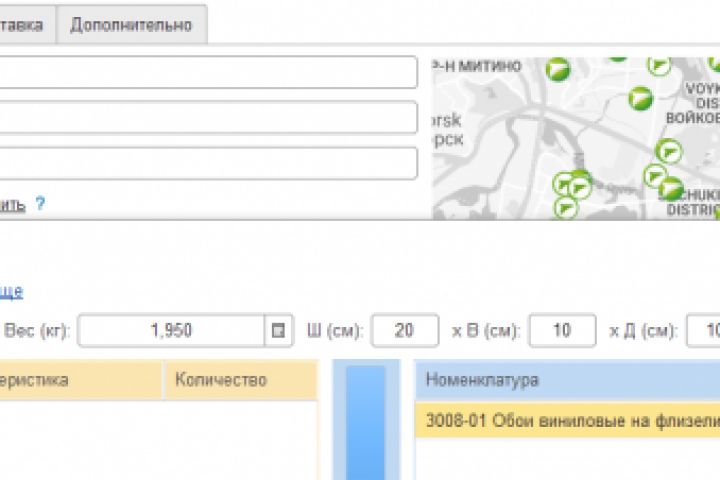Click the blue question mark help icon
The image size is (720, 480).
click(x=40, y=203)
